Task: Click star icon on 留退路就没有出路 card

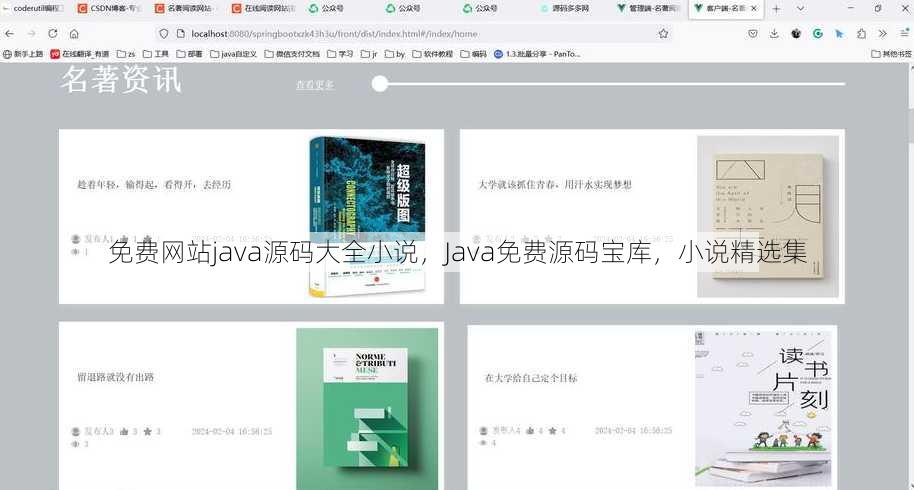Action: tap(147, 432)
